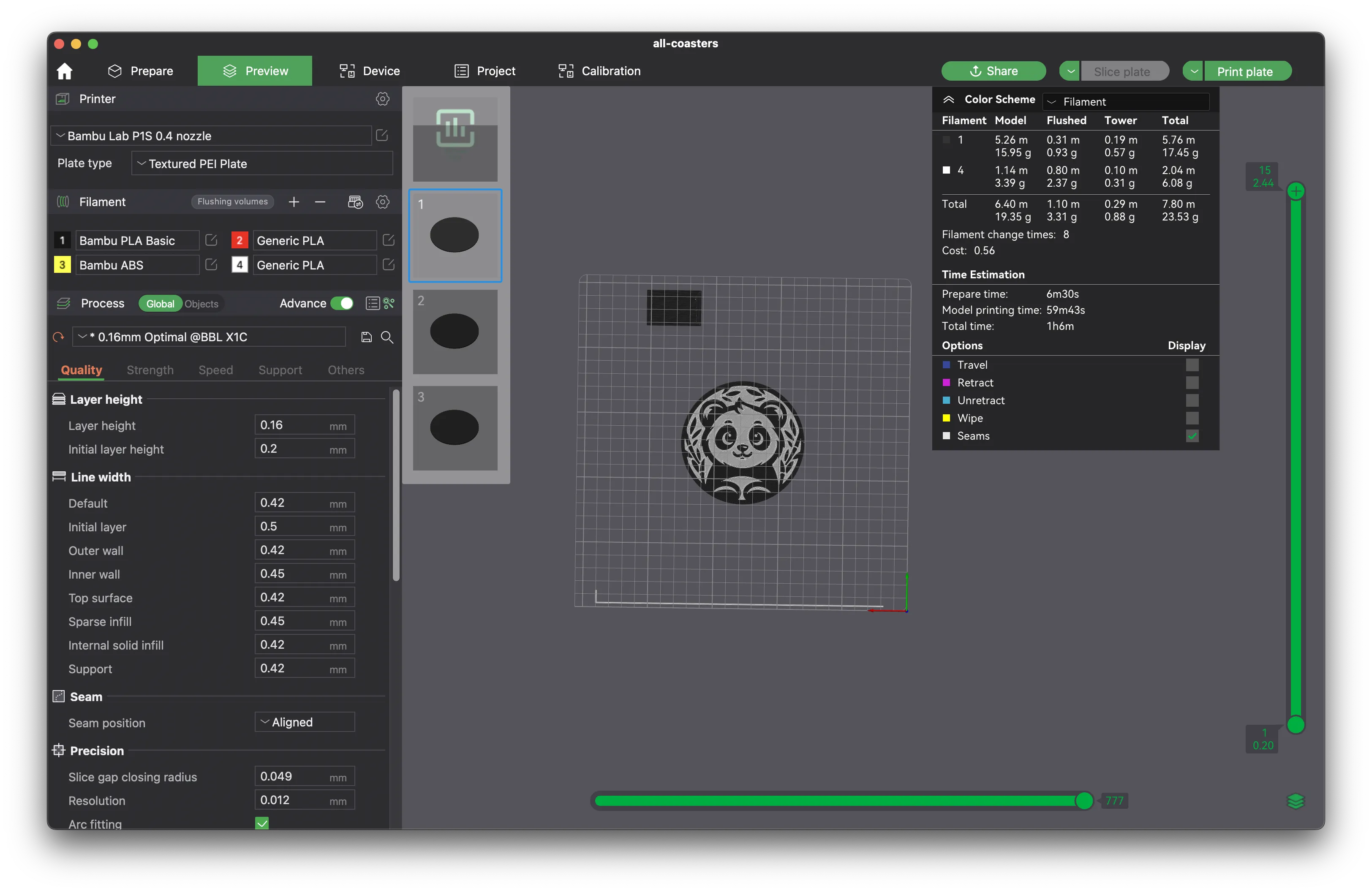Viewport: 1372px width, 892px height.
Task: Go to the Home screen icon
Action: point(65,71)
